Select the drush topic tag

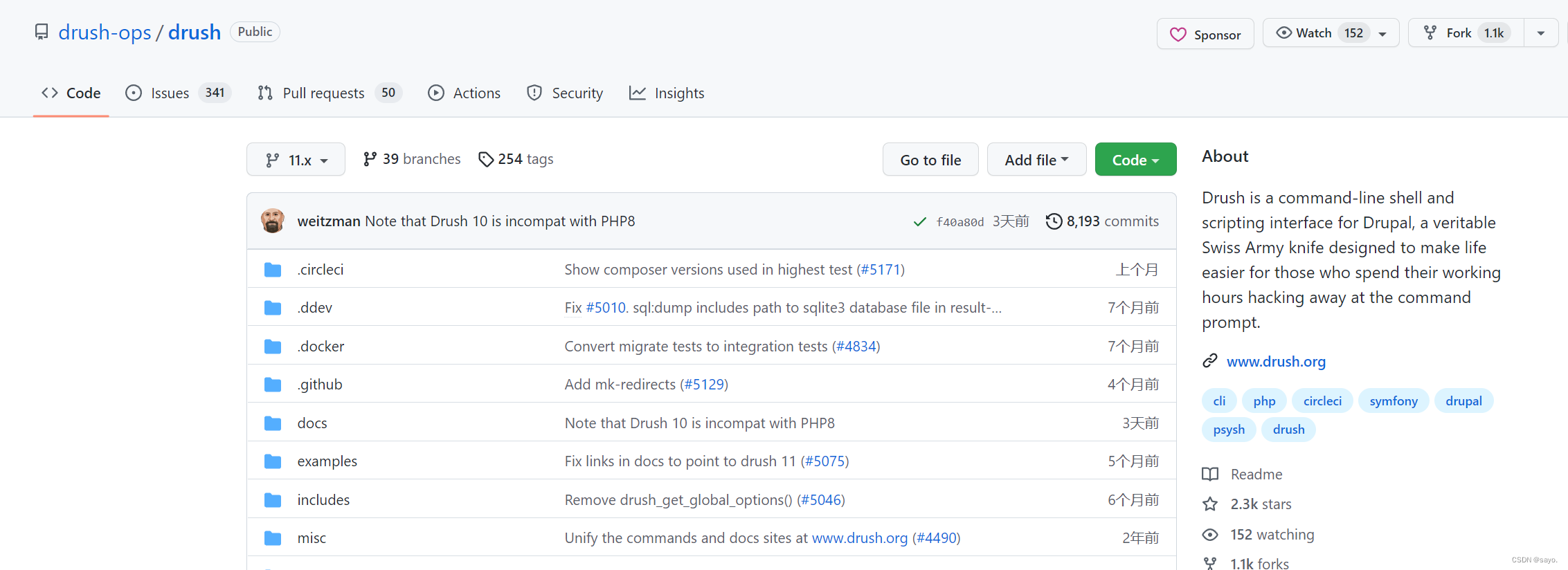click(x=1288, y=430)
